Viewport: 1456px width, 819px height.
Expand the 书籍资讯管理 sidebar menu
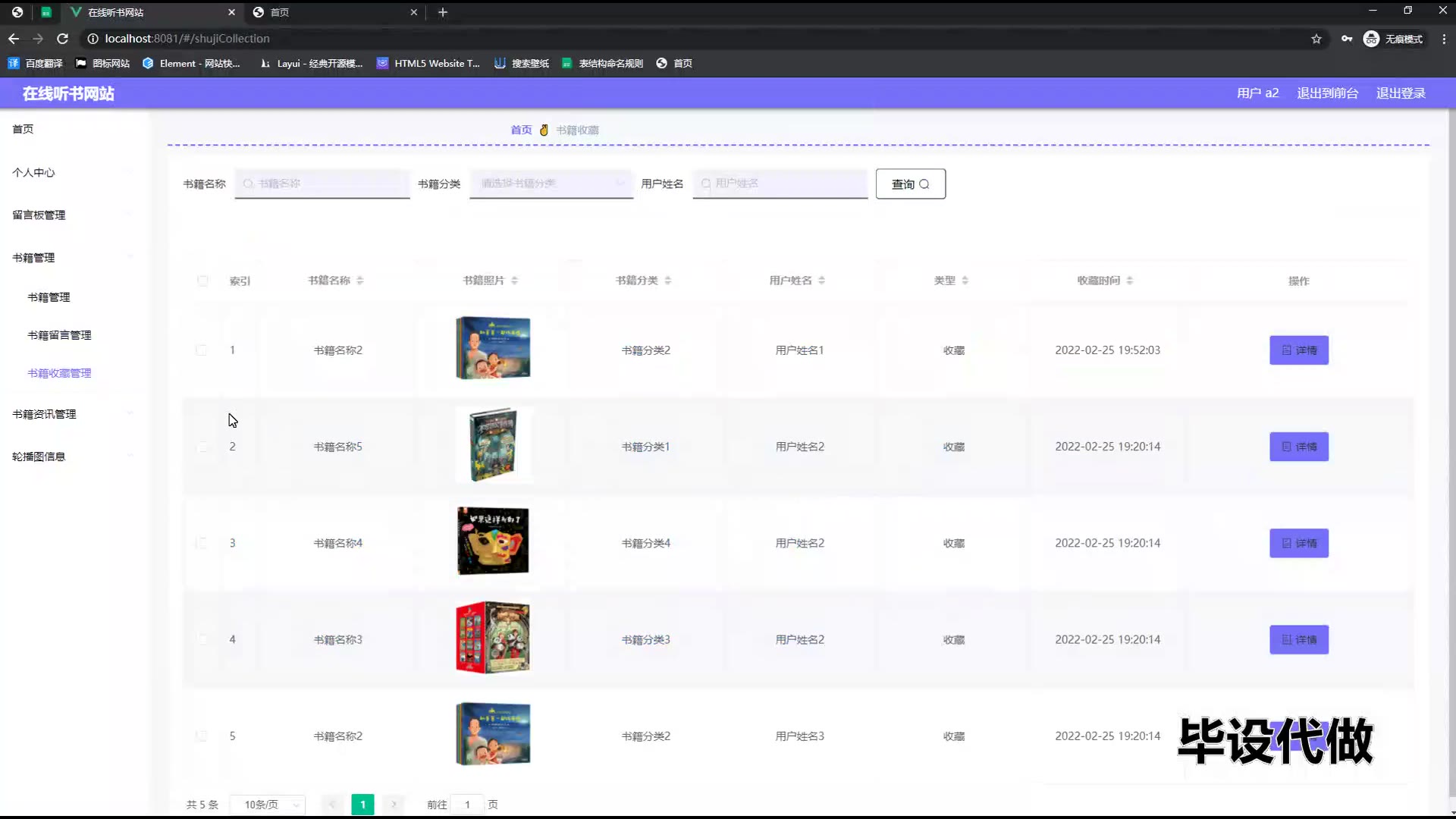pyautogui.click(x=73, y=414)
